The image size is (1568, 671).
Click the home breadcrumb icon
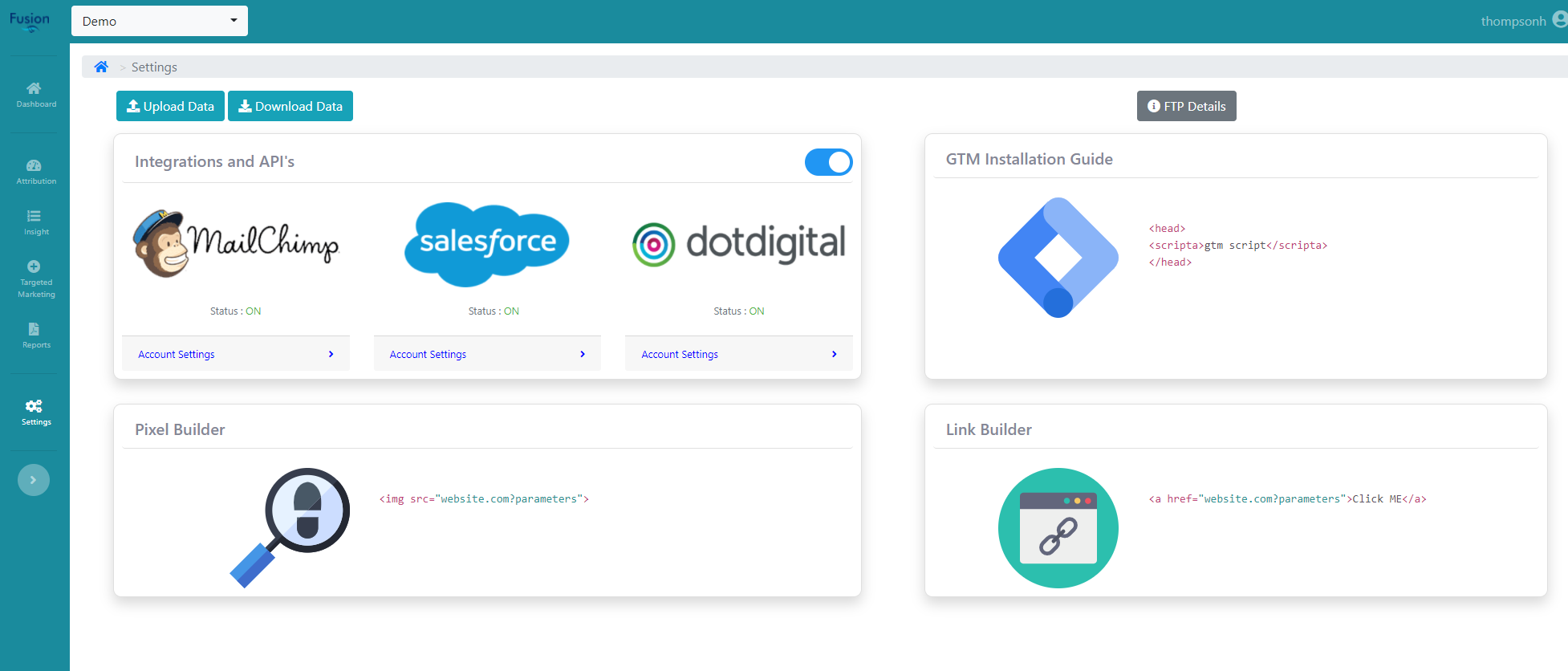pos(101,67)
